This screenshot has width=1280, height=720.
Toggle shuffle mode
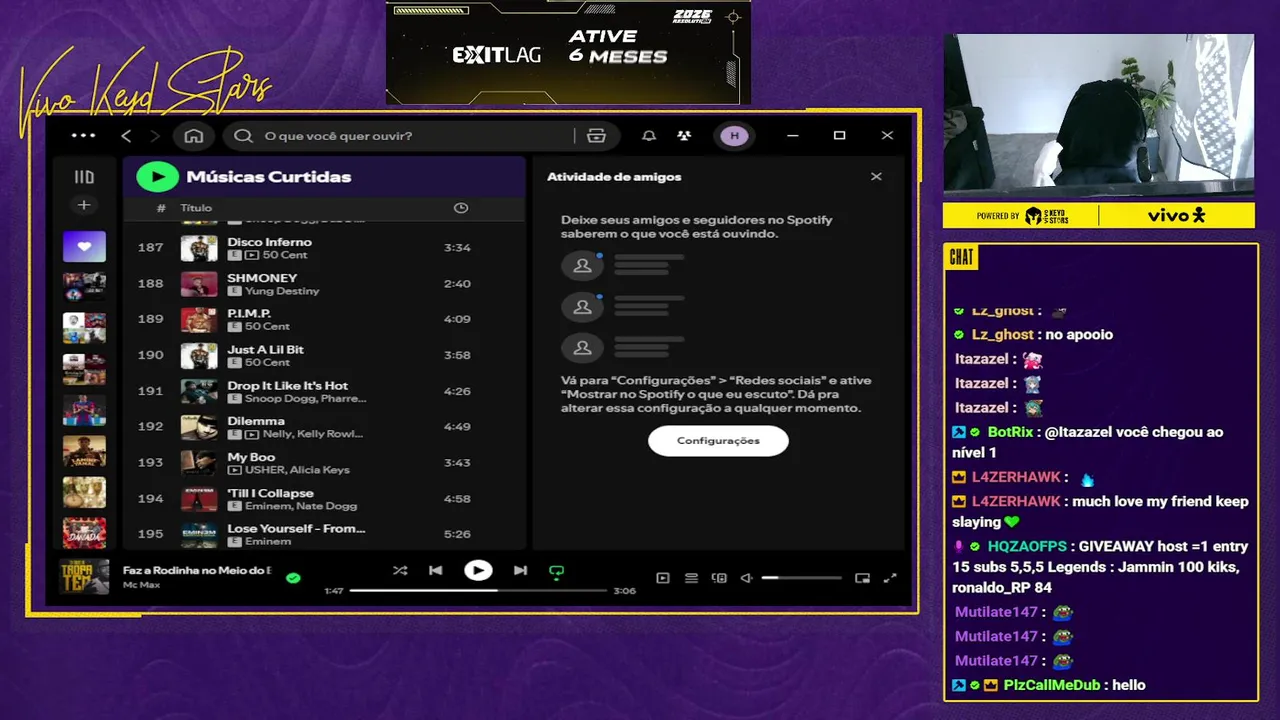tap(400, 571)
